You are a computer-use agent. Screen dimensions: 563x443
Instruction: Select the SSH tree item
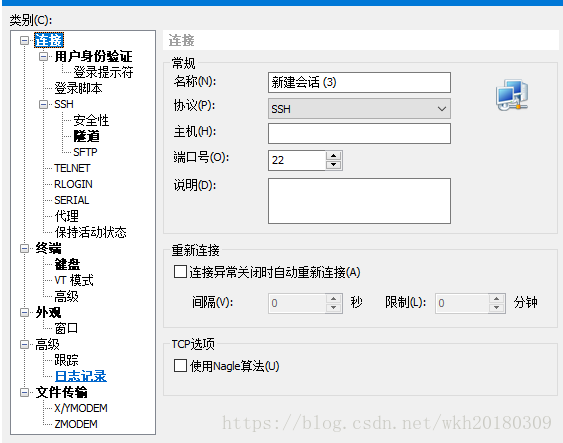point(64,104)
